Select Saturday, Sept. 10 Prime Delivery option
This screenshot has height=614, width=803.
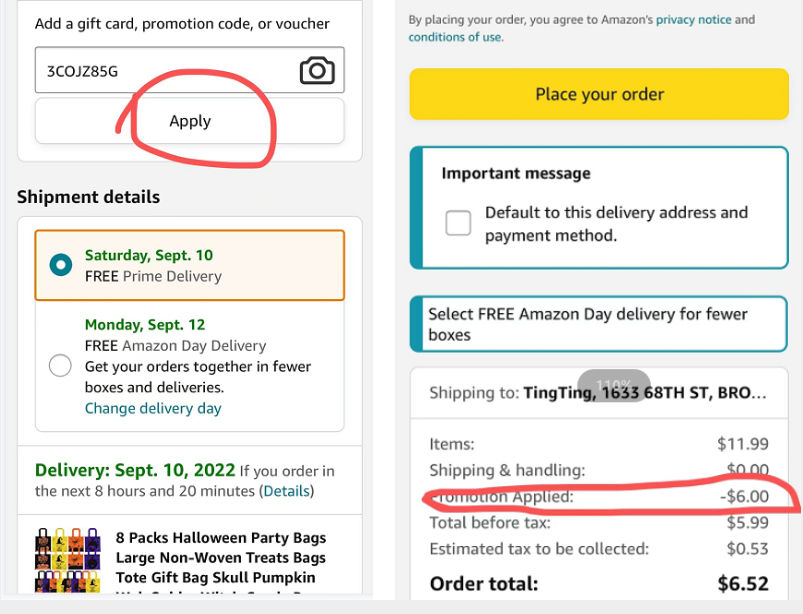pos(61,265)
